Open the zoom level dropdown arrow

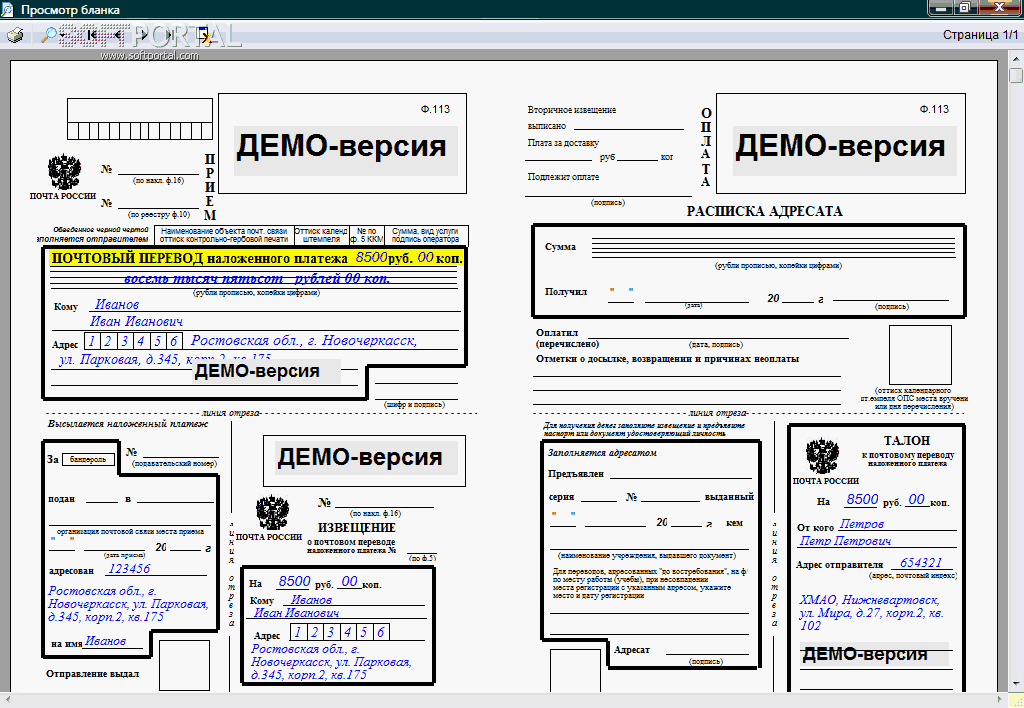(x=63, y=35)
